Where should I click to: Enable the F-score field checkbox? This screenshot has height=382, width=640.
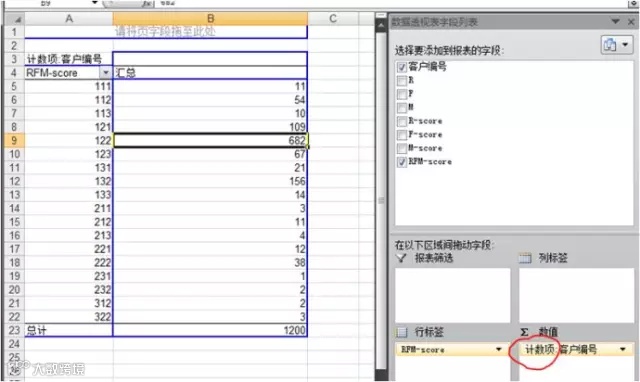(x=402, y=135)
